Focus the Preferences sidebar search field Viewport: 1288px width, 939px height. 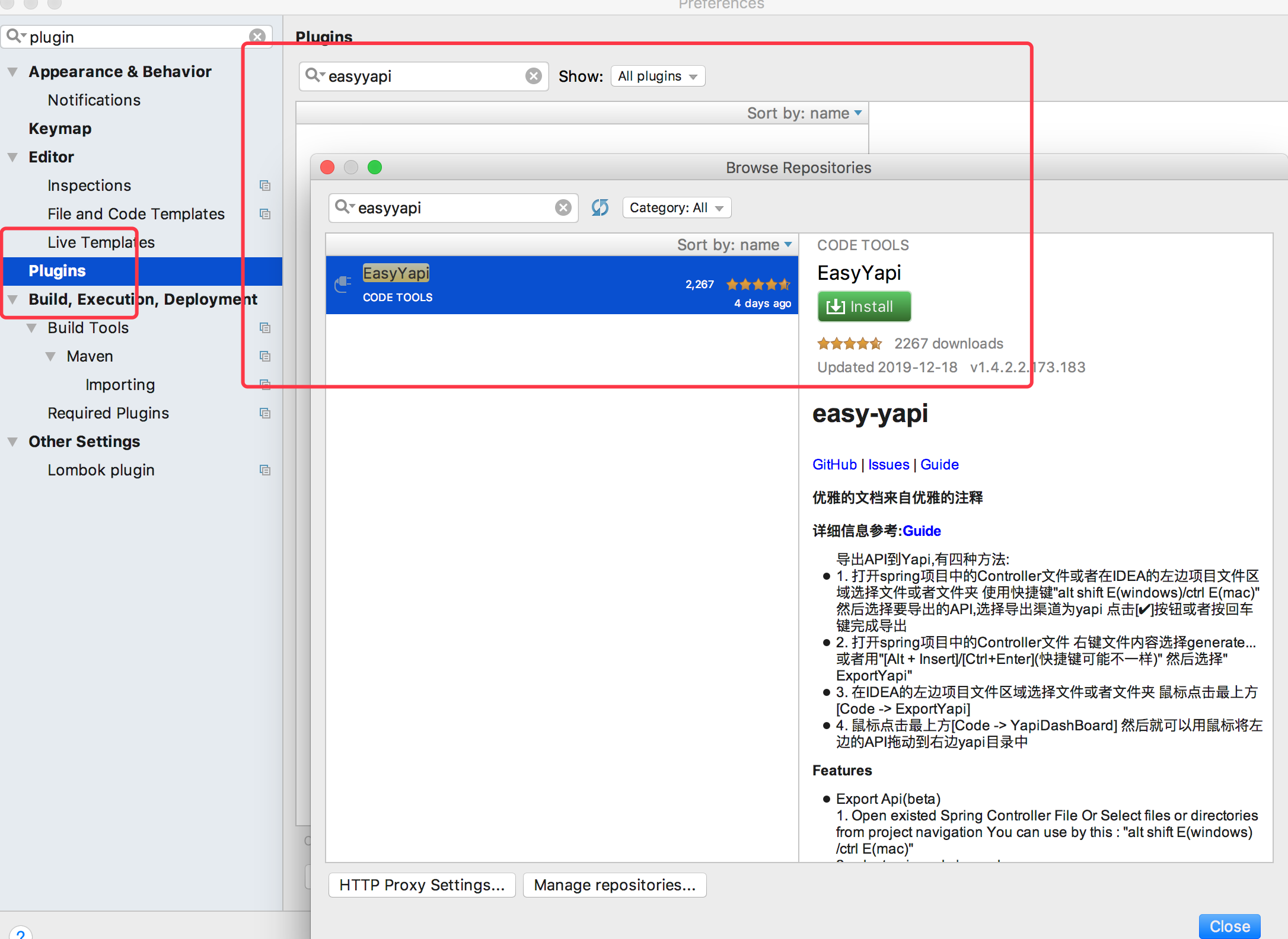137,37
